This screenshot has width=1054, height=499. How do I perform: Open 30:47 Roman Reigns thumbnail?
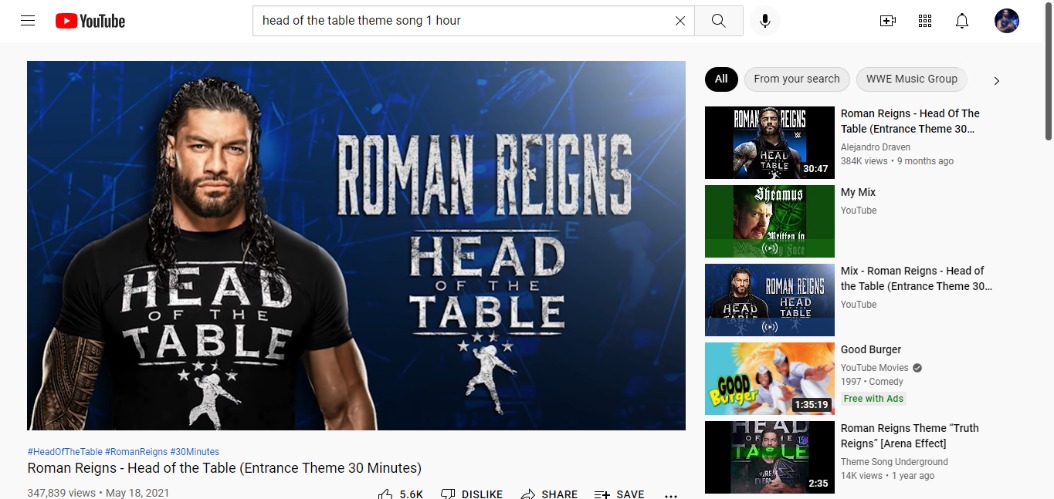coord(770,143)
